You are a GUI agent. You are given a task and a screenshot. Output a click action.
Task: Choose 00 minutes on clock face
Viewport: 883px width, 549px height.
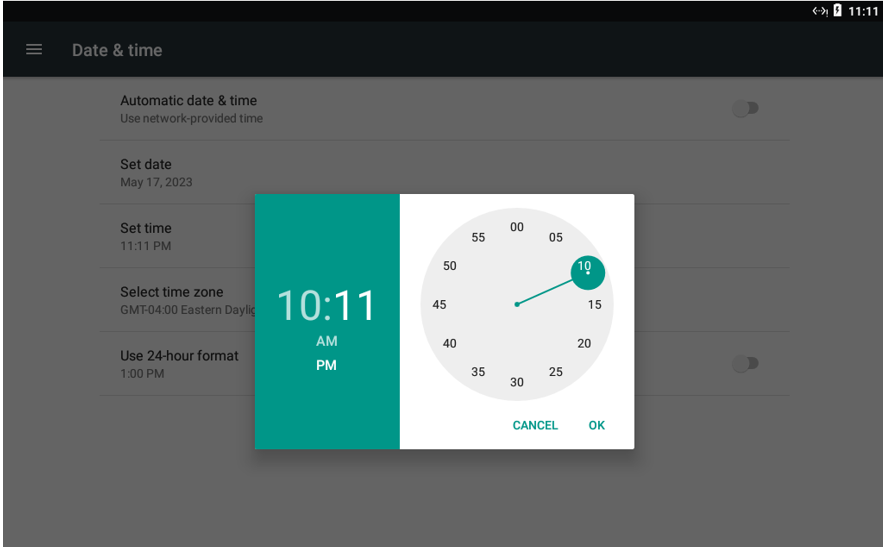[517, 227]
